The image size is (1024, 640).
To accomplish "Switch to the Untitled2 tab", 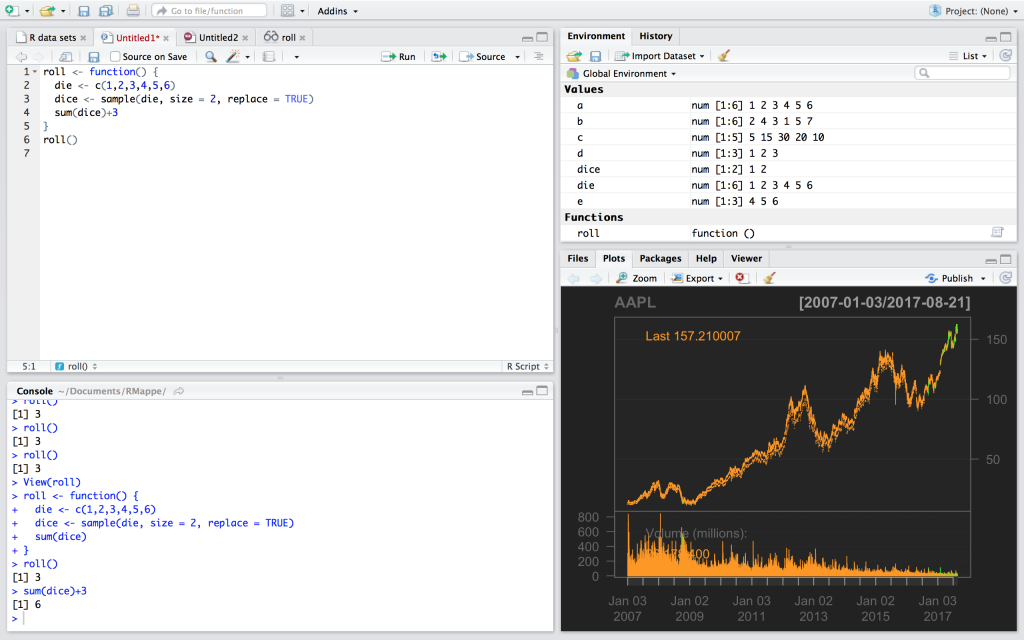I will click(x=218, y=38).
